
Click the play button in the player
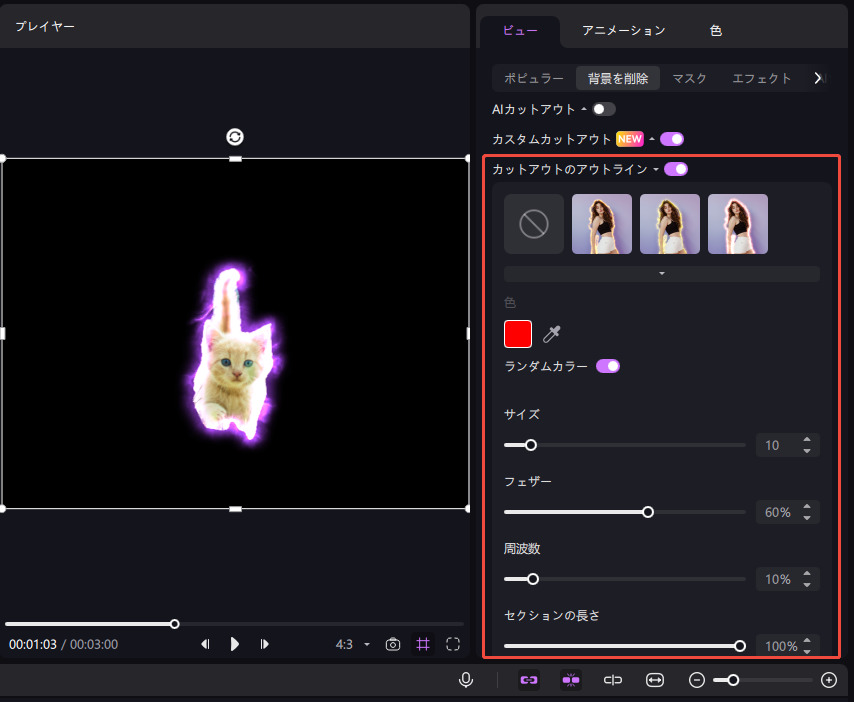coord(235,644)
